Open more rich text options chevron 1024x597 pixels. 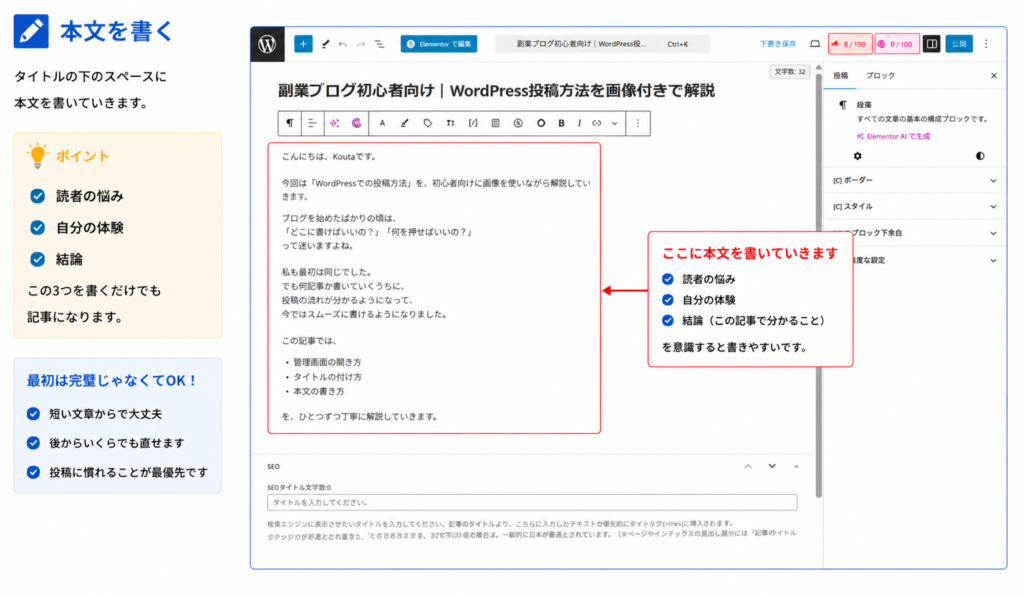point(615,123)
